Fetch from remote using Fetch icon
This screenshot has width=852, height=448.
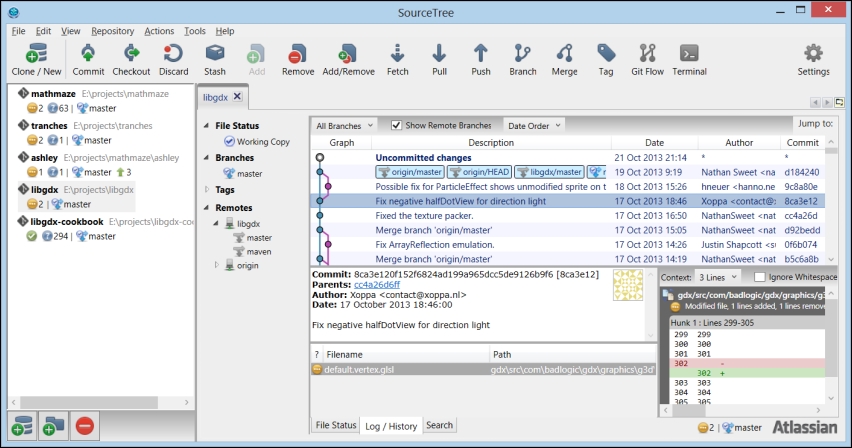coord(397,60)
